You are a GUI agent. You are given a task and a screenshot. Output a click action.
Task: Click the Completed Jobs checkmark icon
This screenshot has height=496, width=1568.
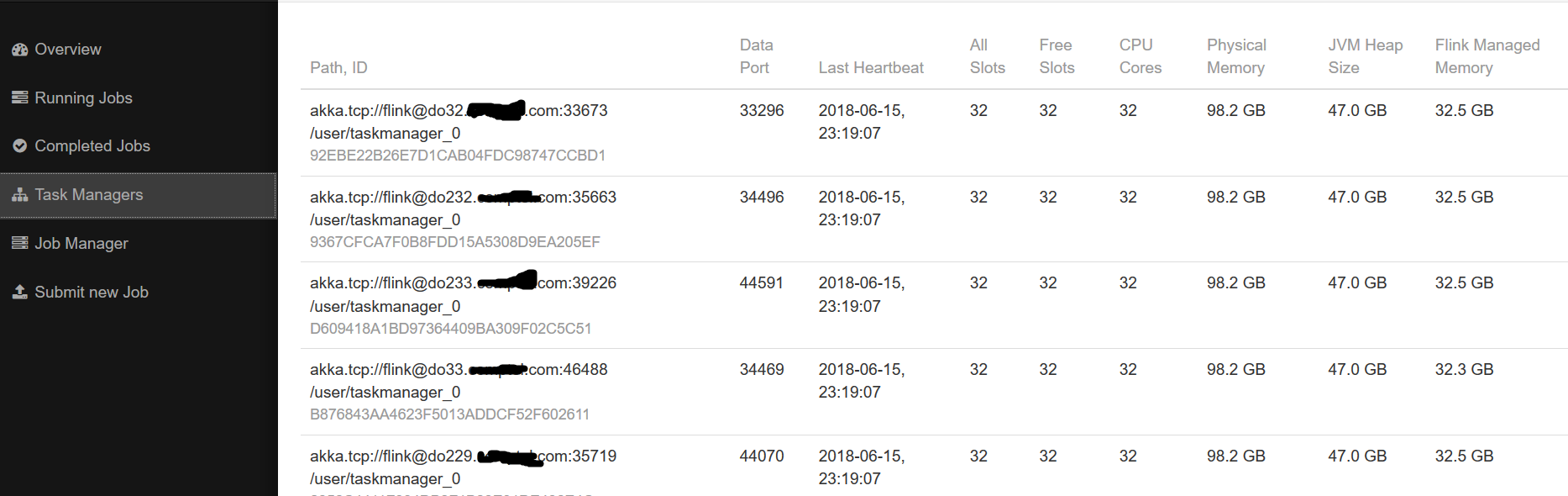pyautogui.click(x=19, y=146)
